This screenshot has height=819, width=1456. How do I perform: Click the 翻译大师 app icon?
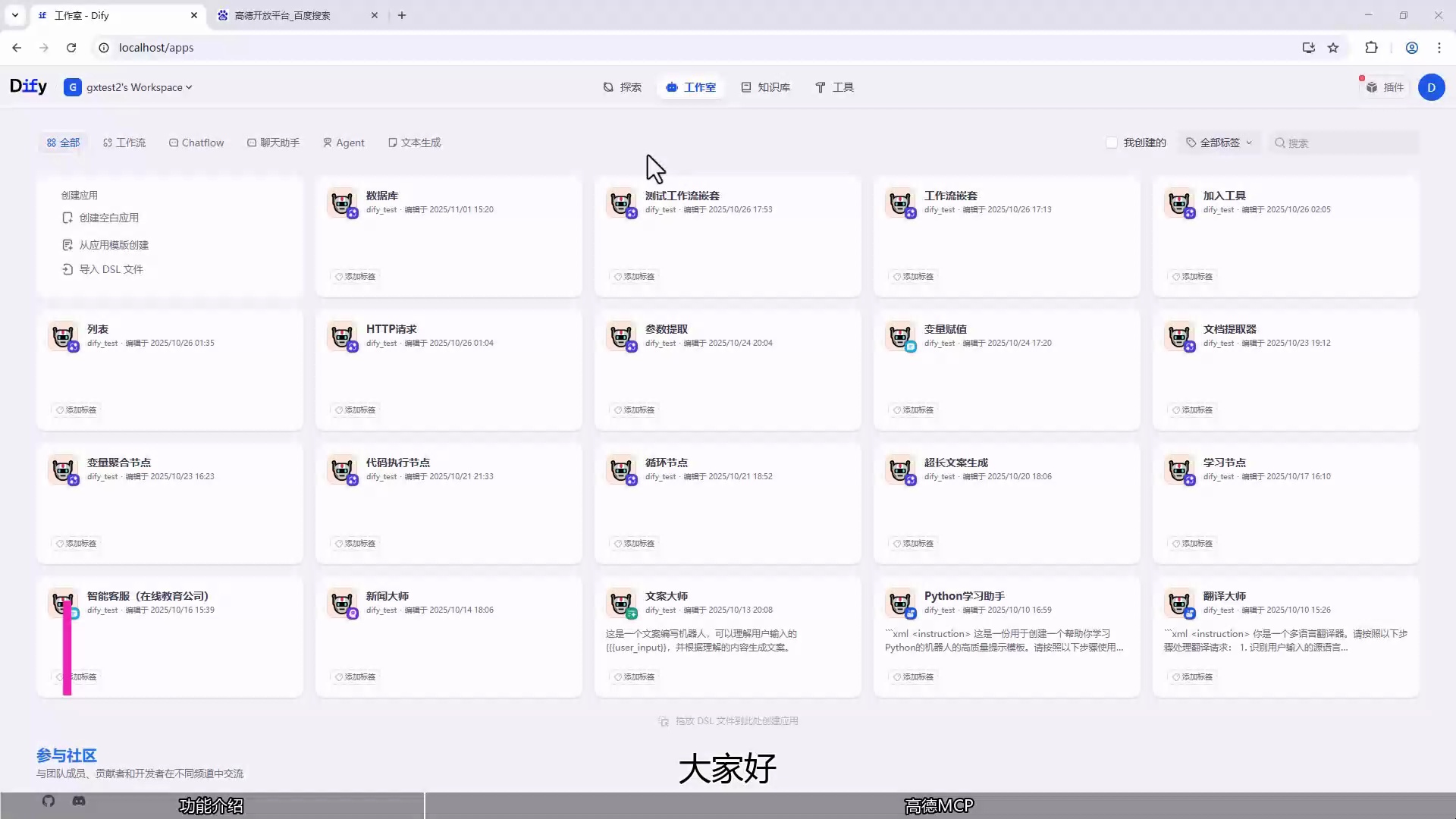tap(1179, 603)
